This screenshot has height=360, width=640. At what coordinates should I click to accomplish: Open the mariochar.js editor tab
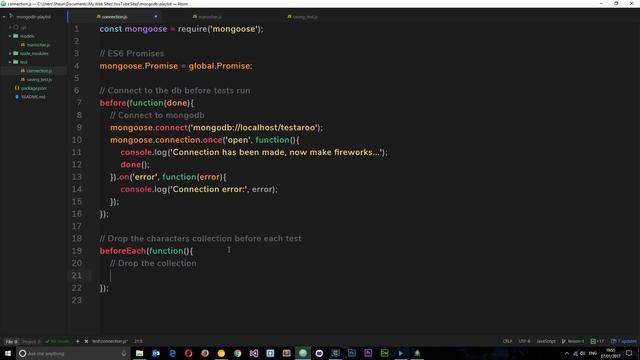point(209,17)
